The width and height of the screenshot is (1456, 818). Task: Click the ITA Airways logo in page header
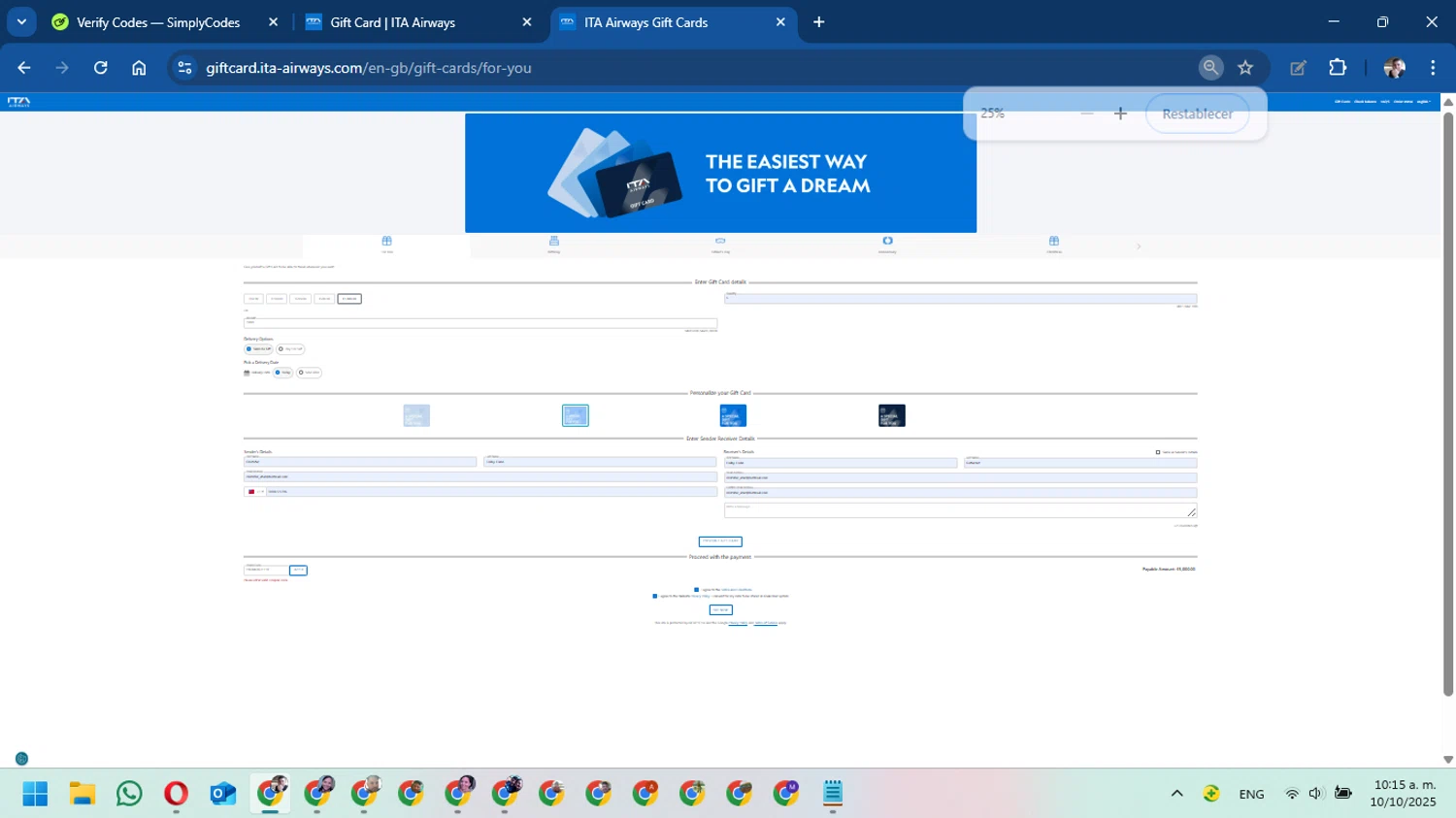18,102
